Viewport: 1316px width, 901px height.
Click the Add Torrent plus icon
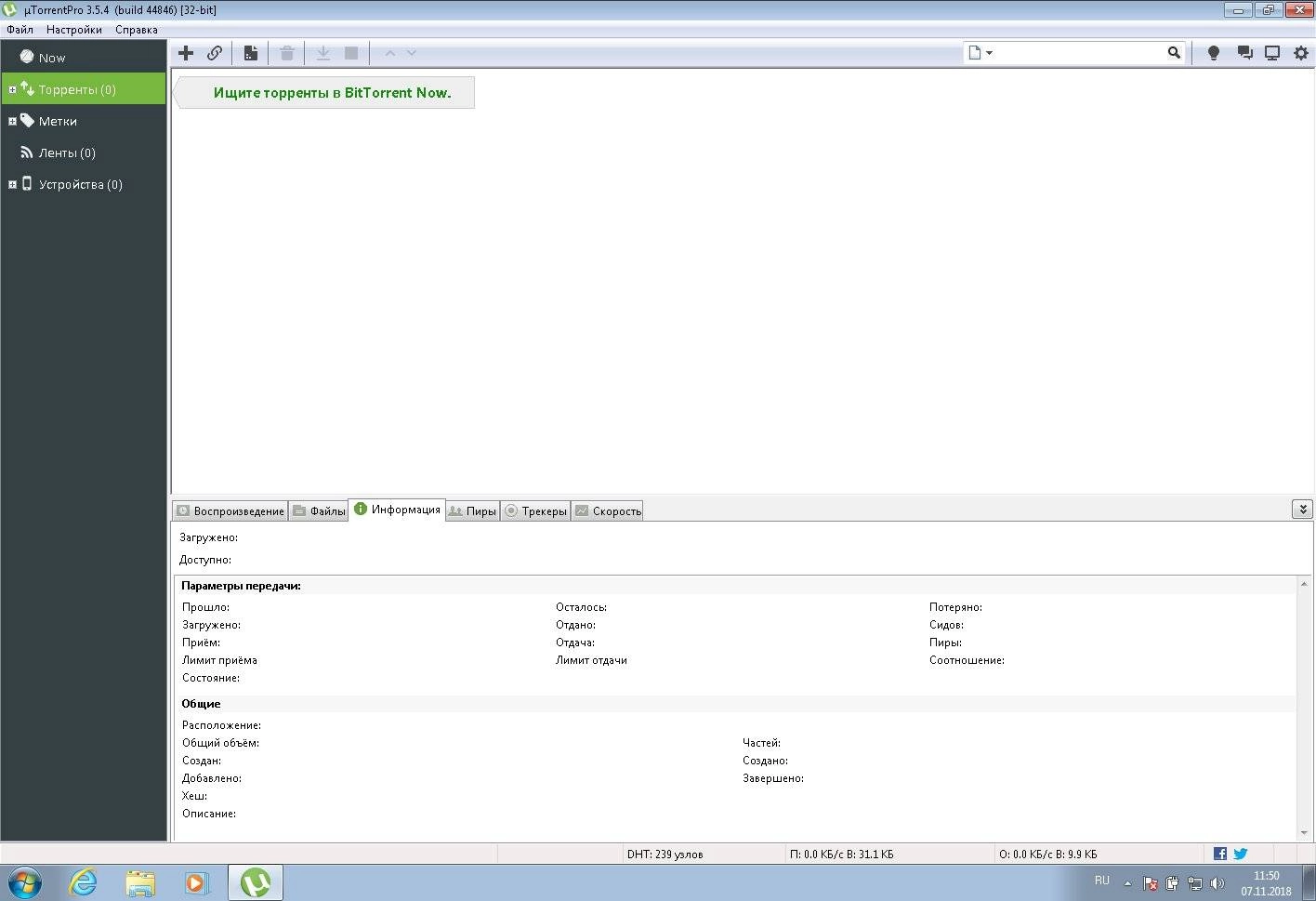click(186, 53)
